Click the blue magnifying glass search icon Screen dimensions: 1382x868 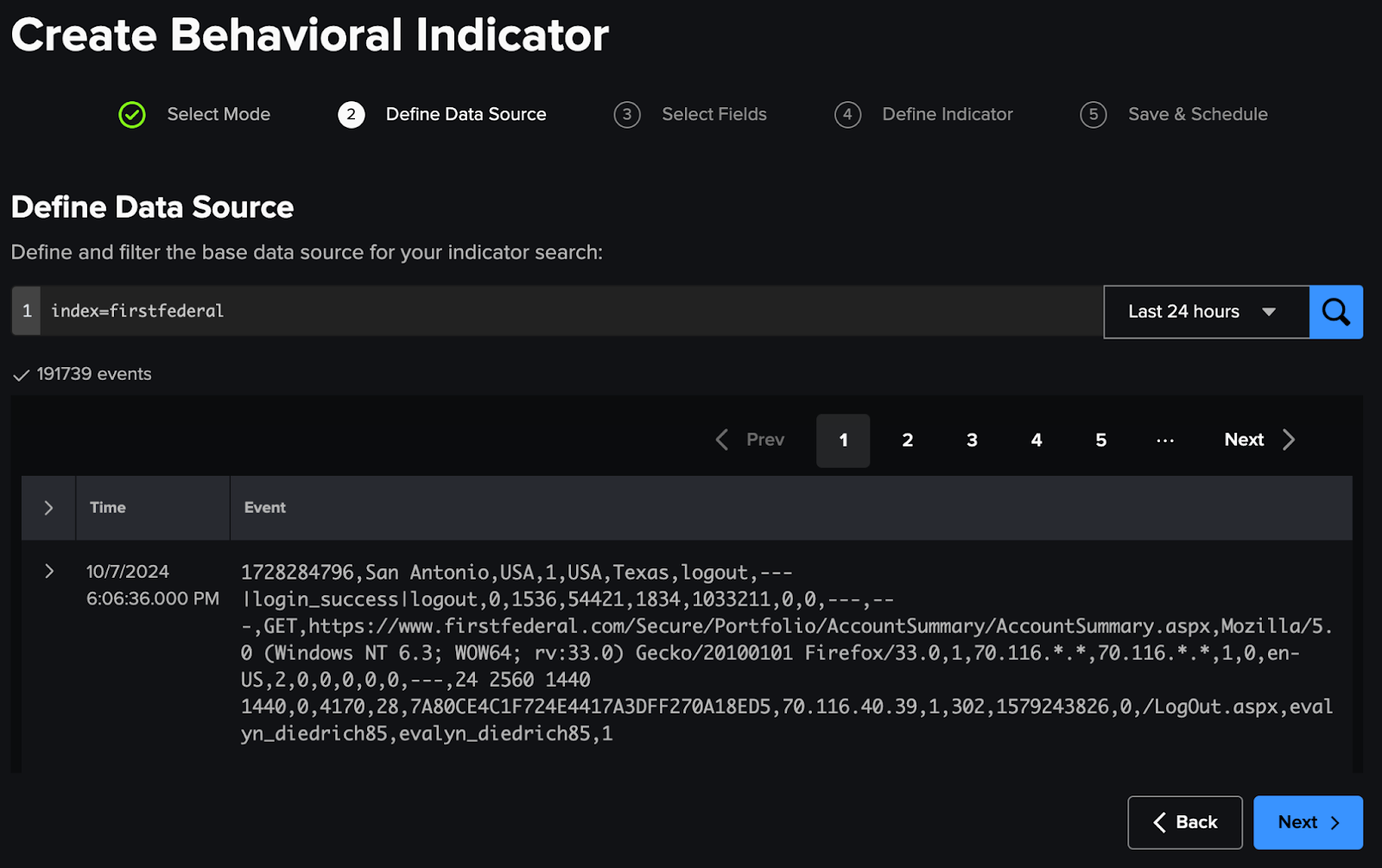pyautogui.click(x=1335, y=312)
